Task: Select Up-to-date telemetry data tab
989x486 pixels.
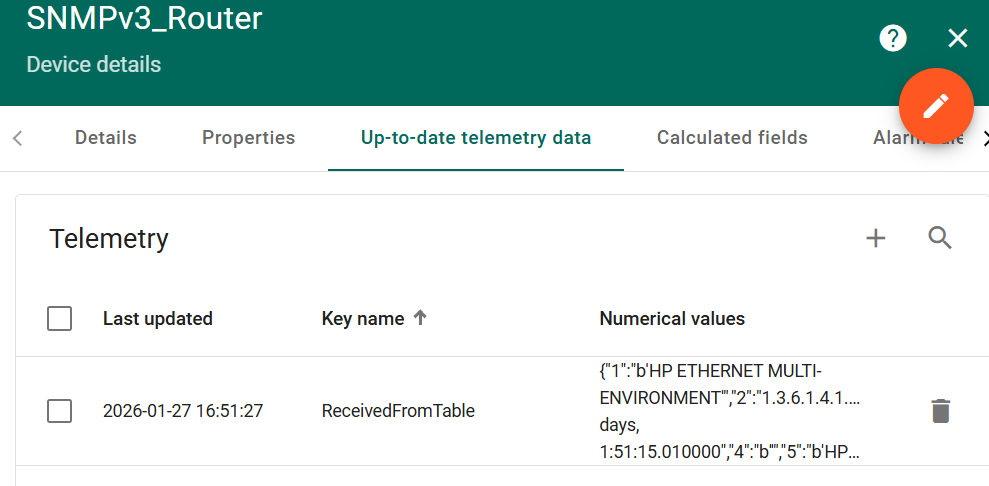Action: pyautogui.click(x=476, y=138)
